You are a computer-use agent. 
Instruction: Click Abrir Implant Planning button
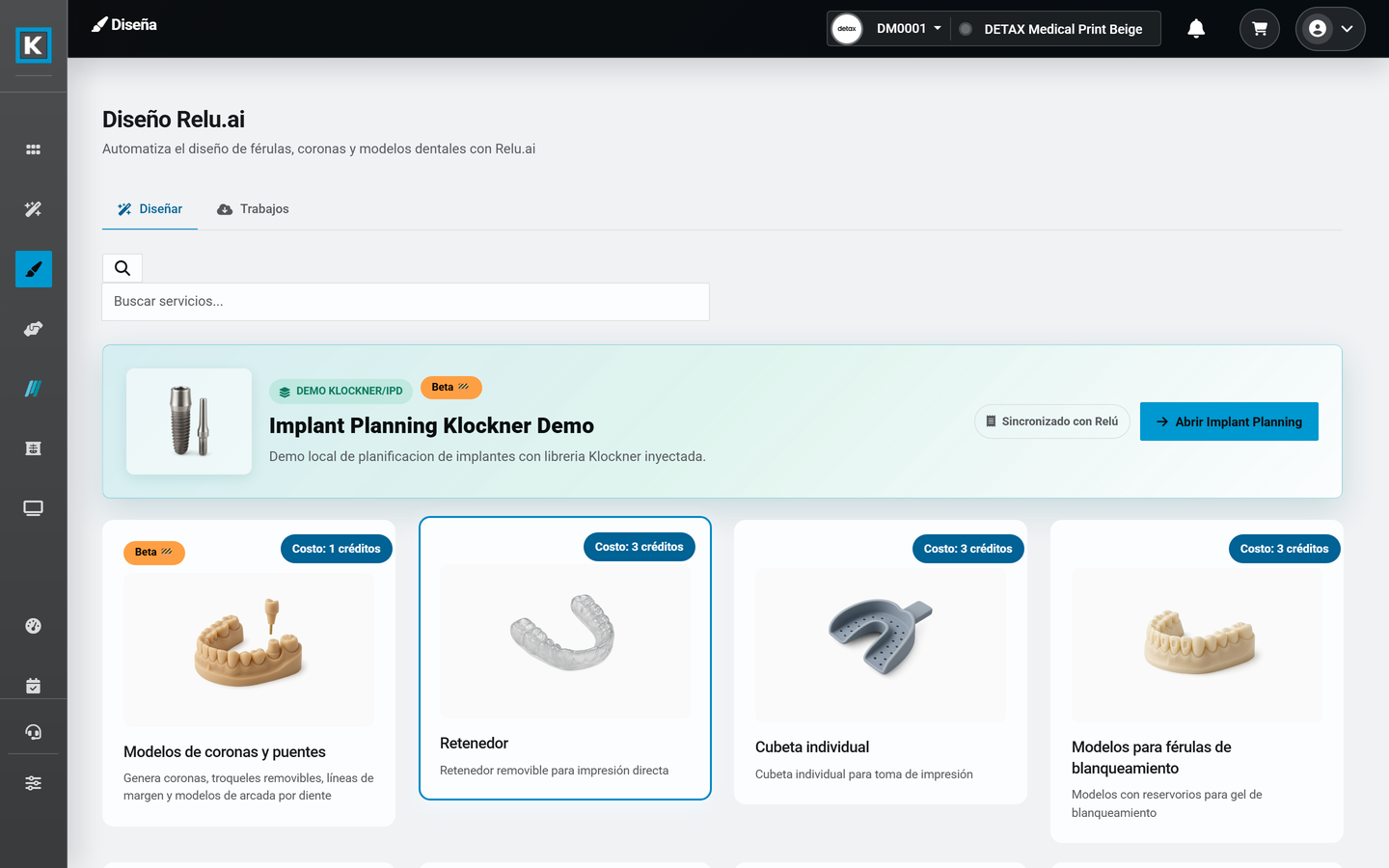pos(1229,421)
